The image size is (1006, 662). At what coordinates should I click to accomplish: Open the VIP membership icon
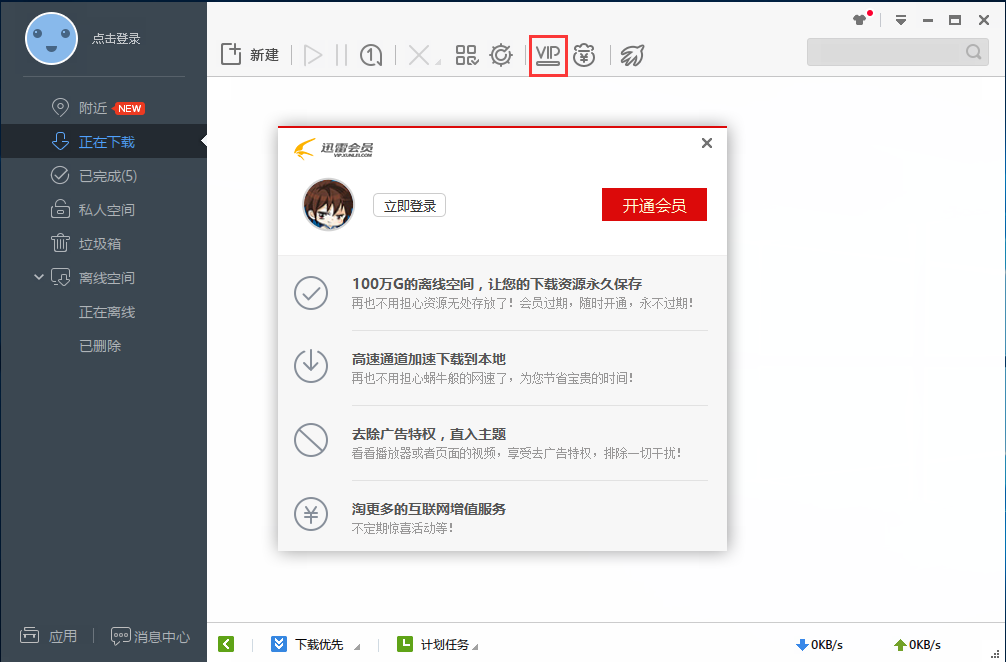[x=548, y=56]
